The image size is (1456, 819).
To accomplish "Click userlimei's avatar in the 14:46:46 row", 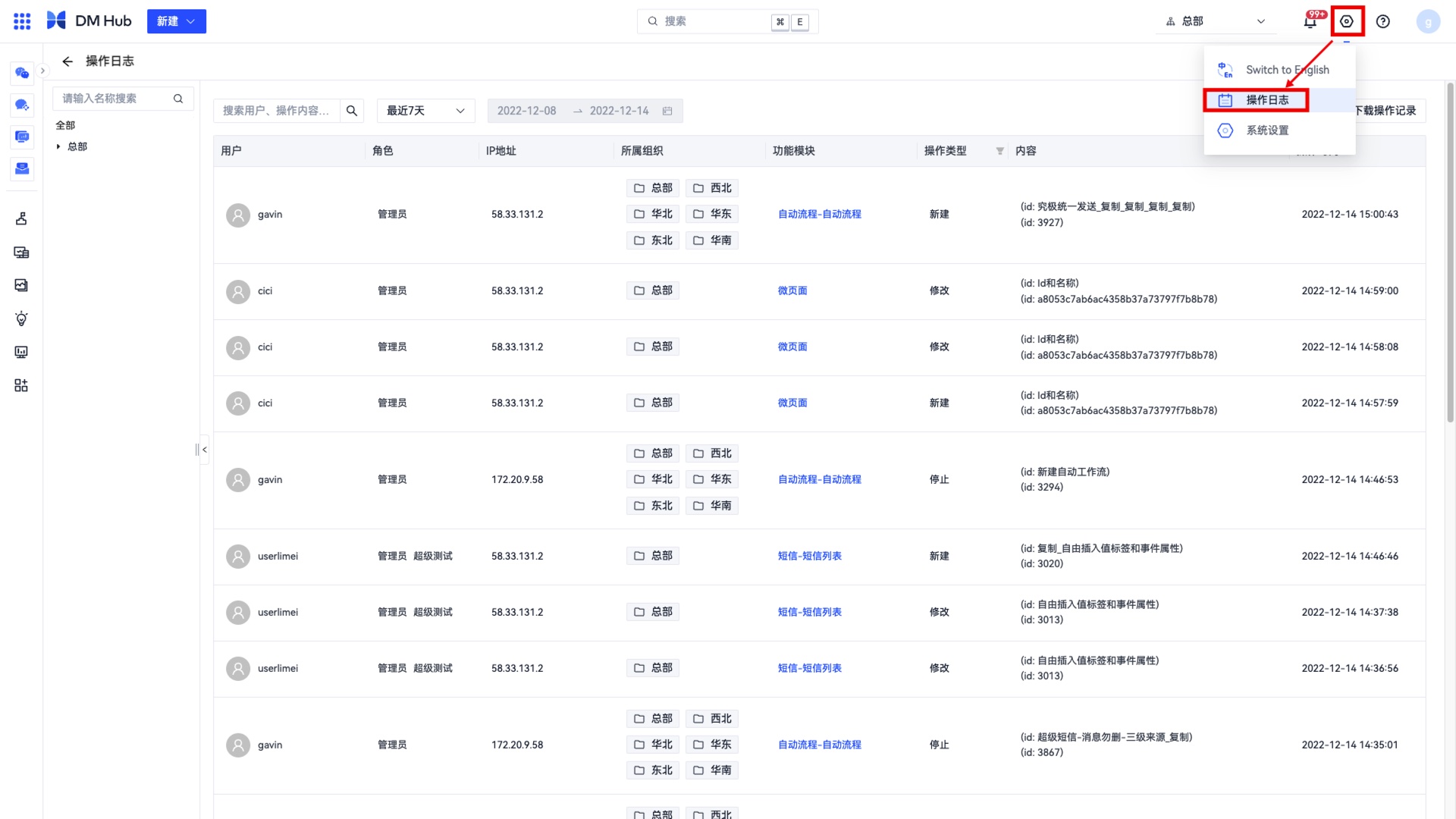I will (238, 556).
